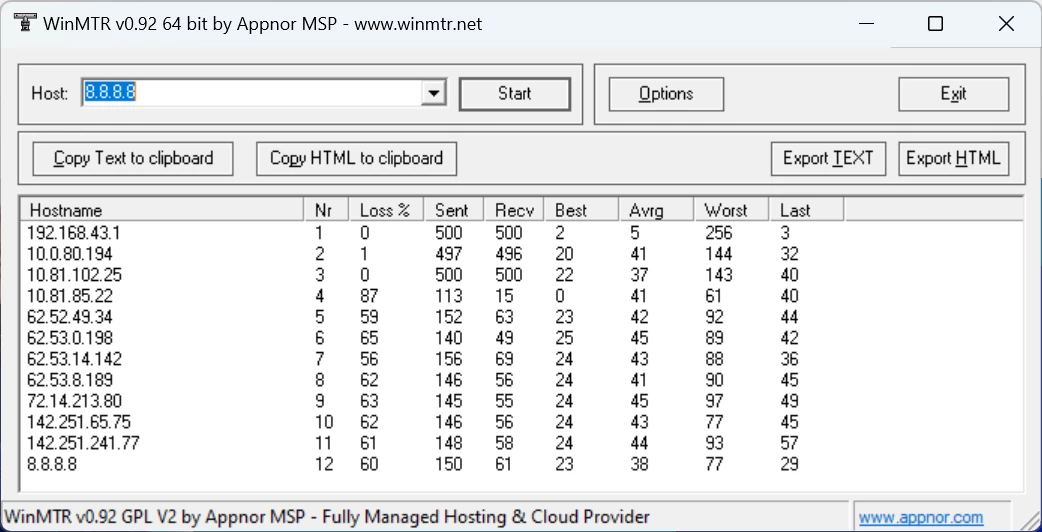Click the Recv column header

(514, 211)
